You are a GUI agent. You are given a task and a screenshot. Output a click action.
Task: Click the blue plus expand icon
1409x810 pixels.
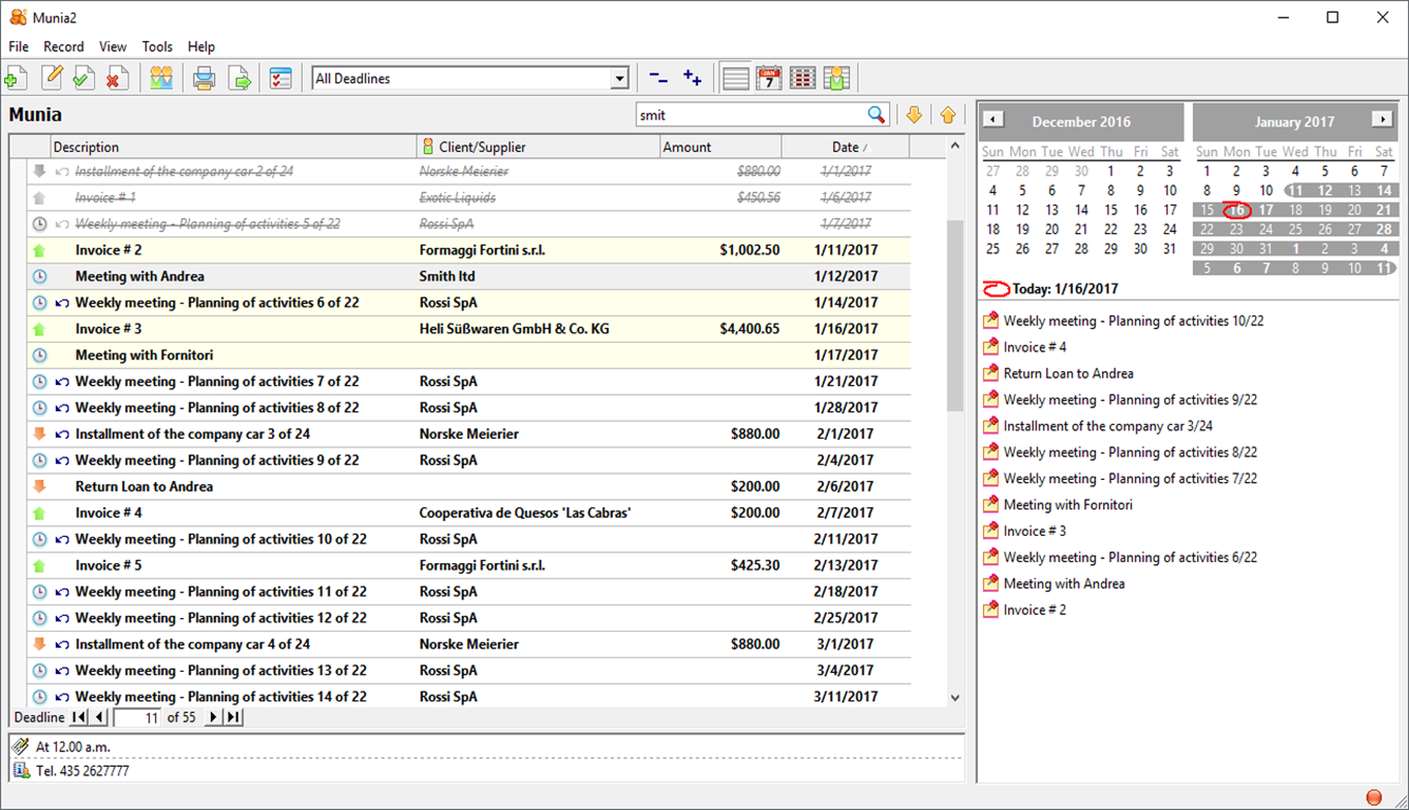[692, 77]
